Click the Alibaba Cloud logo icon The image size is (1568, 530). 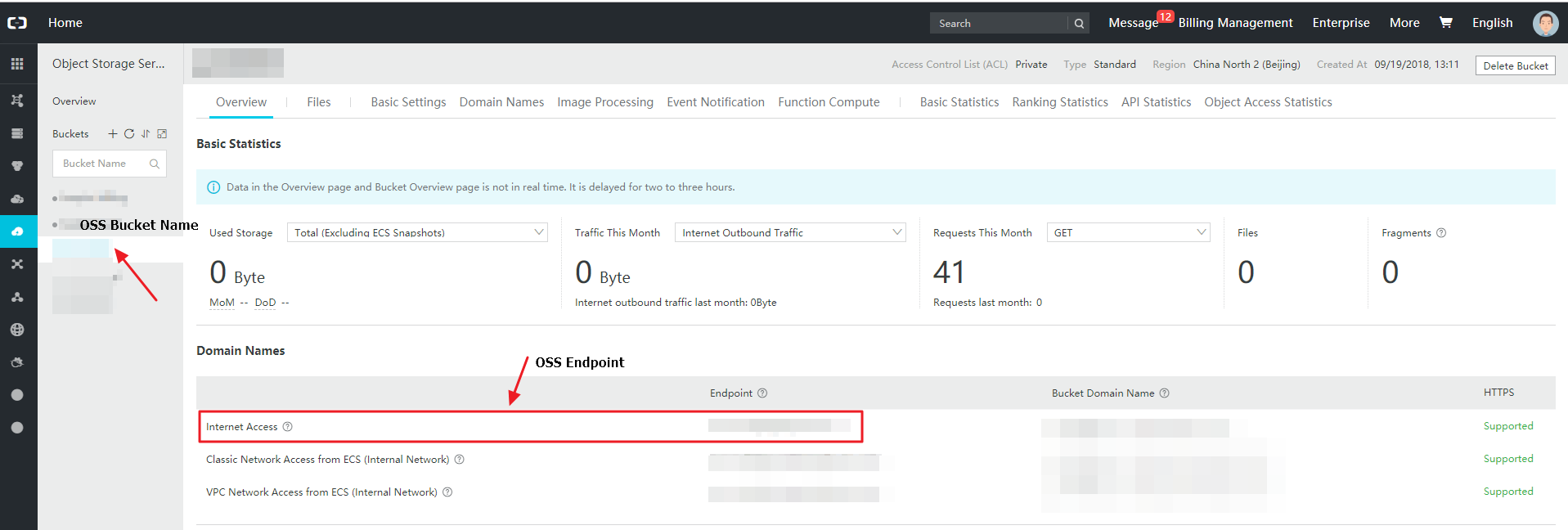17,23
